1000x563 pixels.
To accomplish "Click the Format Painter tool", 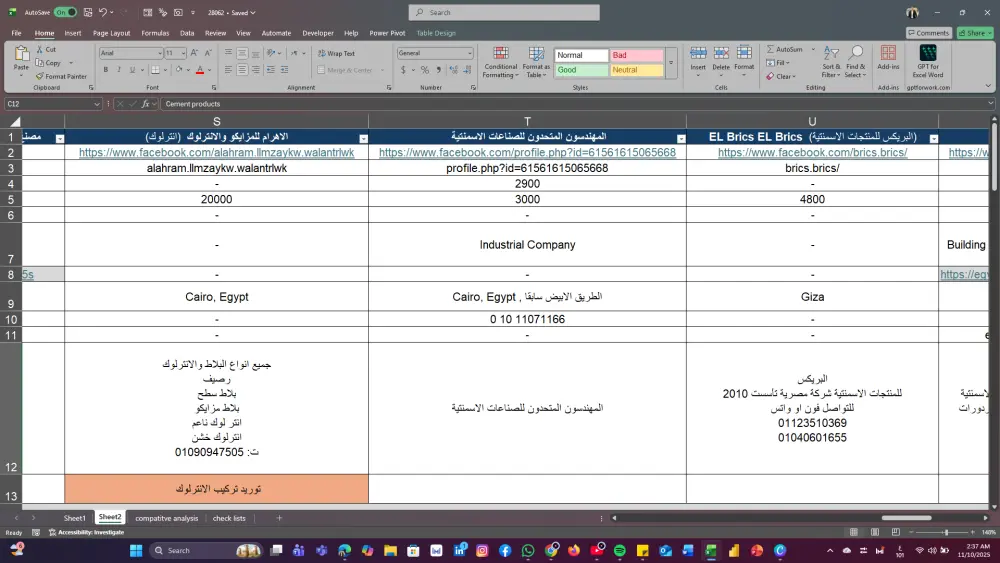I will click(x=61, y=77).
